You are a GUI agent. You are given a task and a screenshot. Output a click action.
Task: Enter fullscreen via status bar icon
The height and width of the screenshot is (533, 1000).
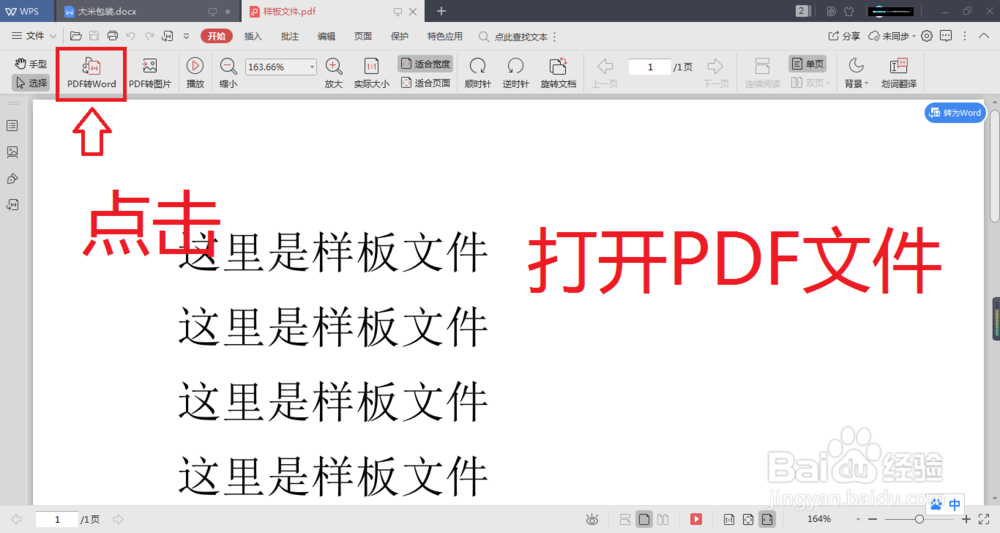(984, 519)
